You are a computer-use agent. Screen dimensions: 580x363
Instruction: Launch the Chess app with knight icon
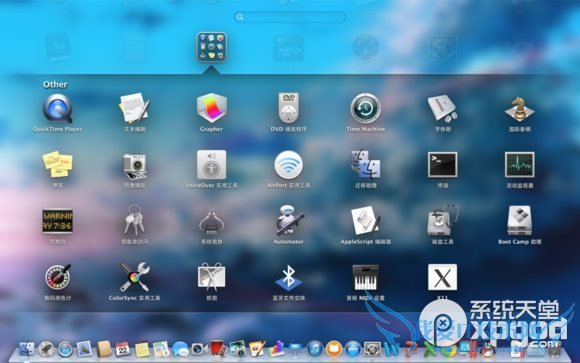pyautogui.click(x=519, y=109)
